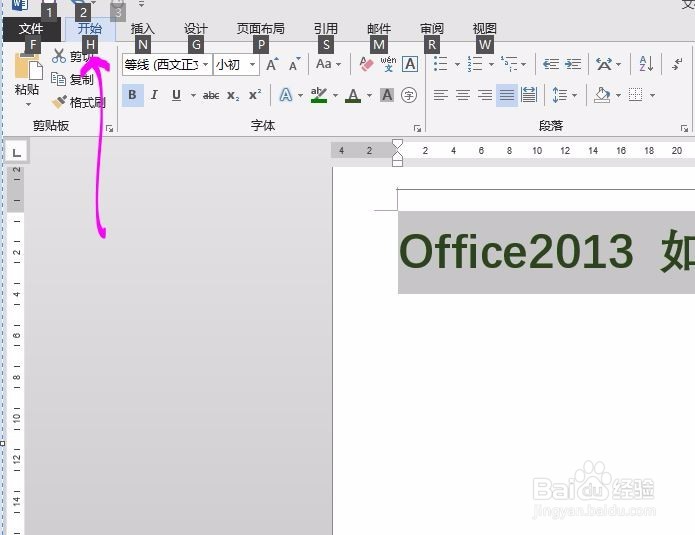Open font color dropdown arrow
695x535 pixels.
[369, 95]
